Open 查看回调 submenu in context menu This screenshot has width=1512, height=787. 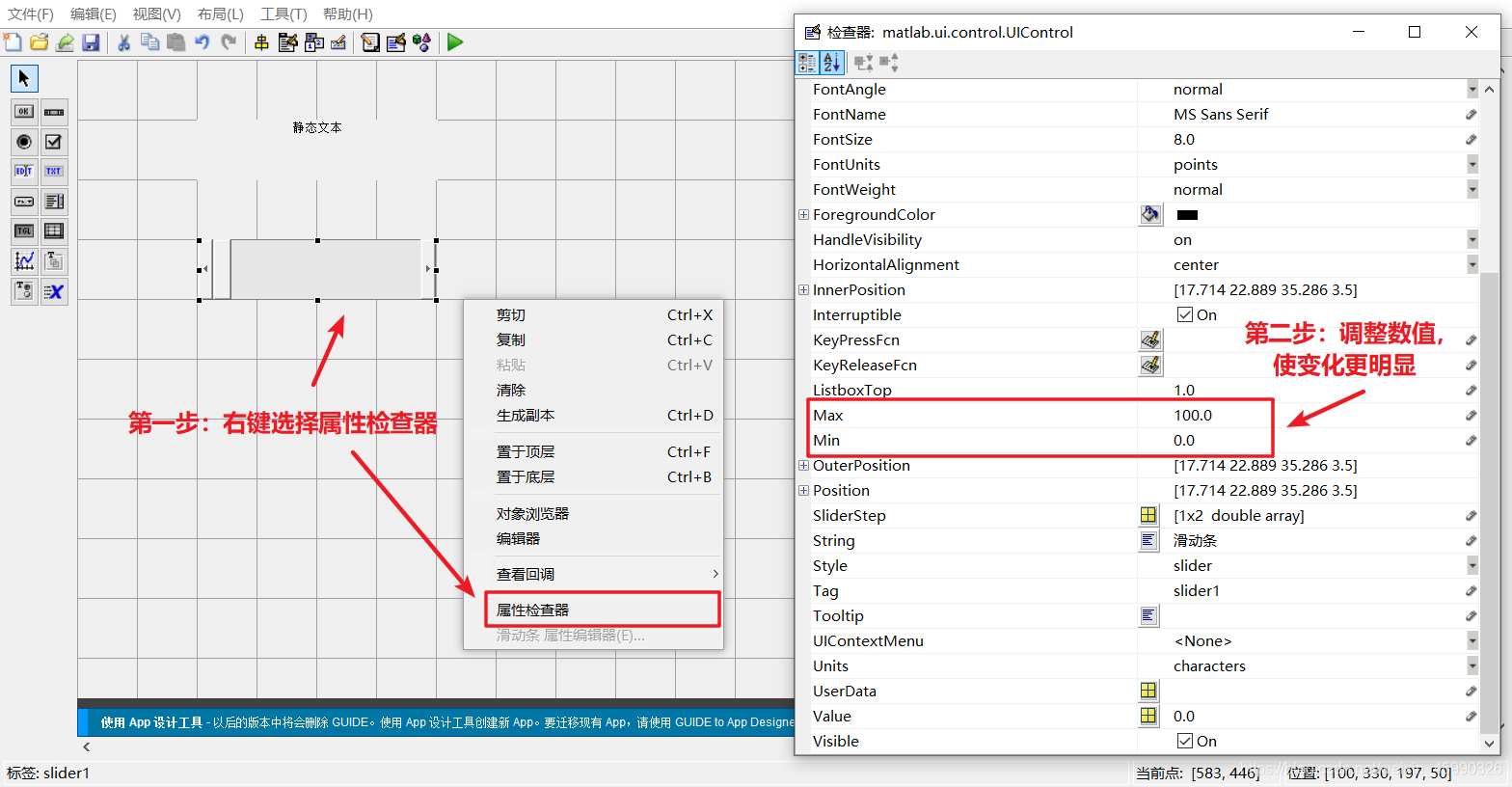593,574
